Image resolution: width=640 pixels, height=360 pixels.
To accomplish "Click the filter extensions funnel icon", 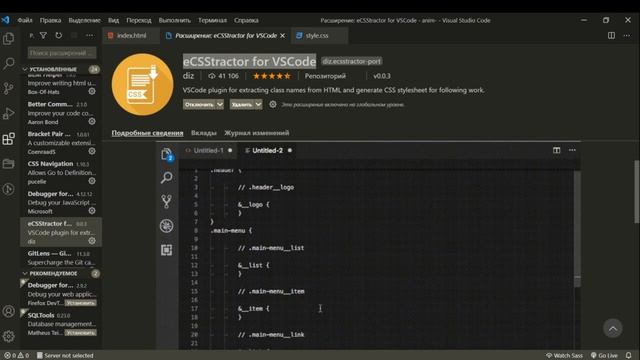I will click(x=43, y=36).
